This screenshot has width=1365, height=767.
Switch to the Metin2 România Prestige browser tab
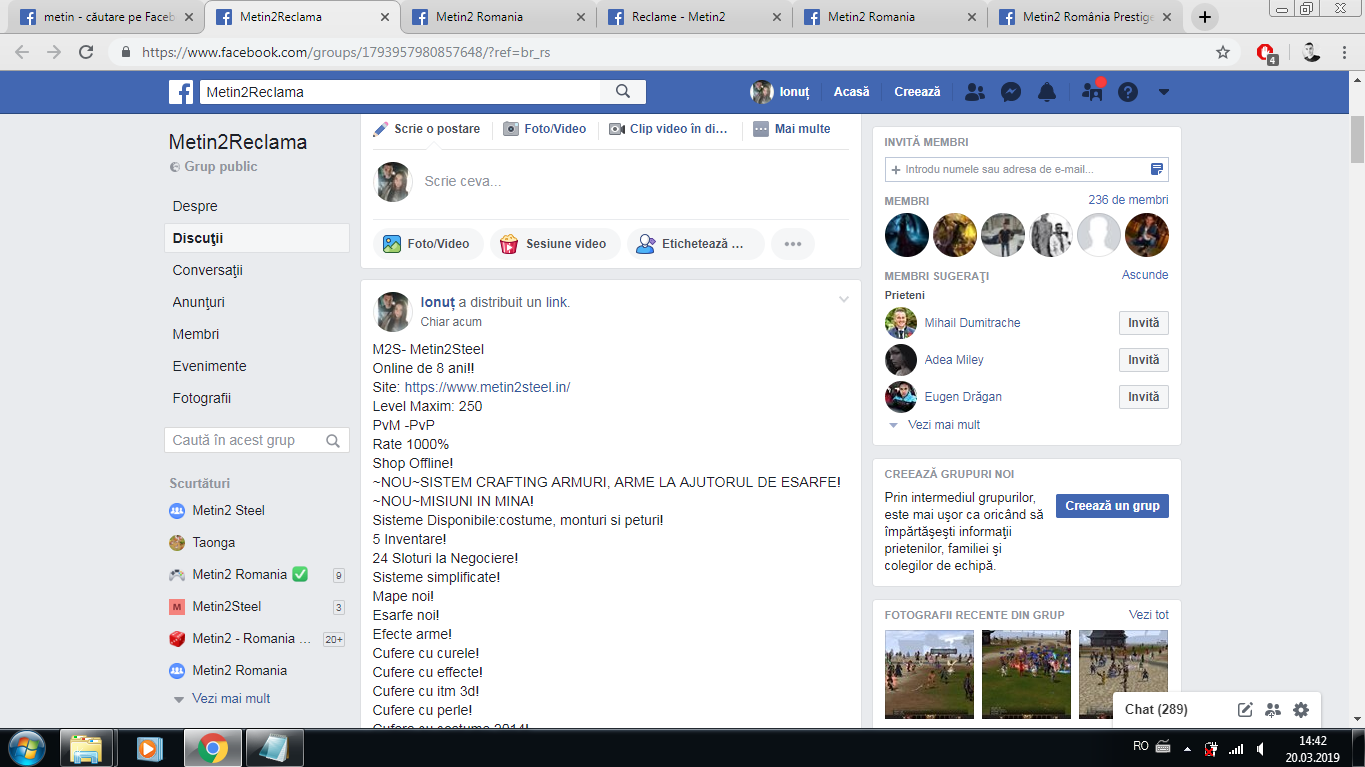[1085, 17]
